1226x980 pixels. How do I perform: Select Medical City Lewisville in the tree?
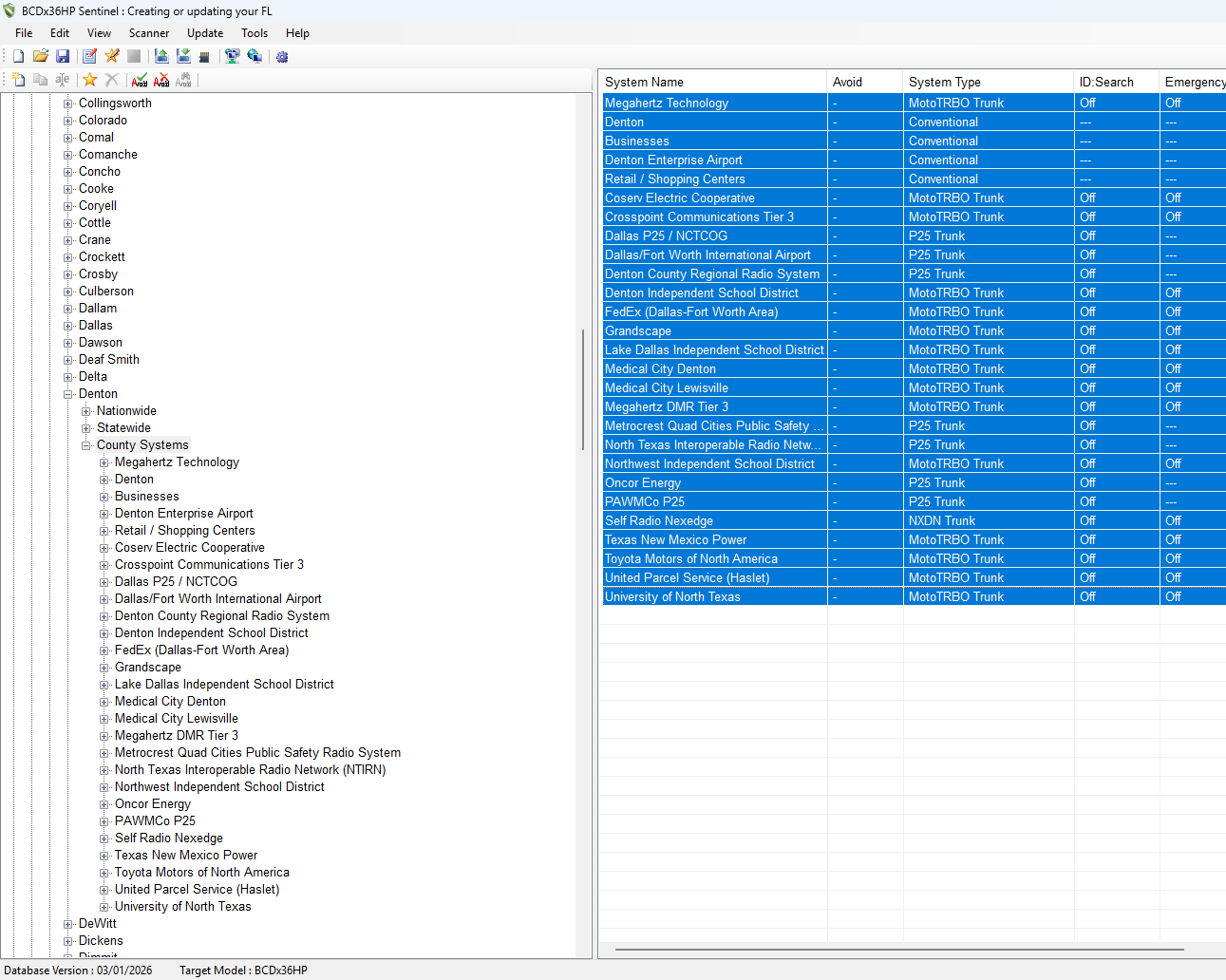click(177, 719)
